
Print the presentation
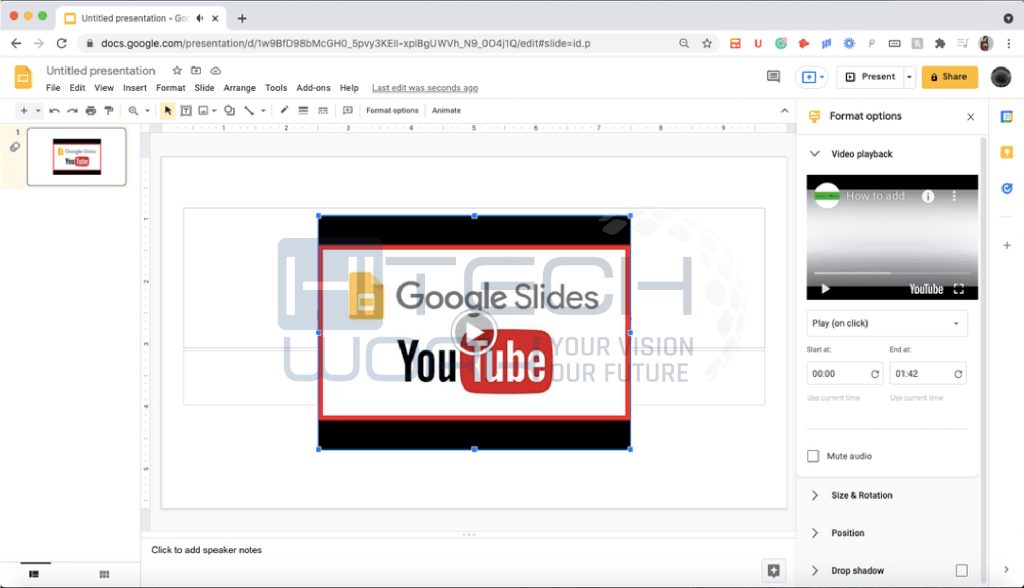point(91,110)
